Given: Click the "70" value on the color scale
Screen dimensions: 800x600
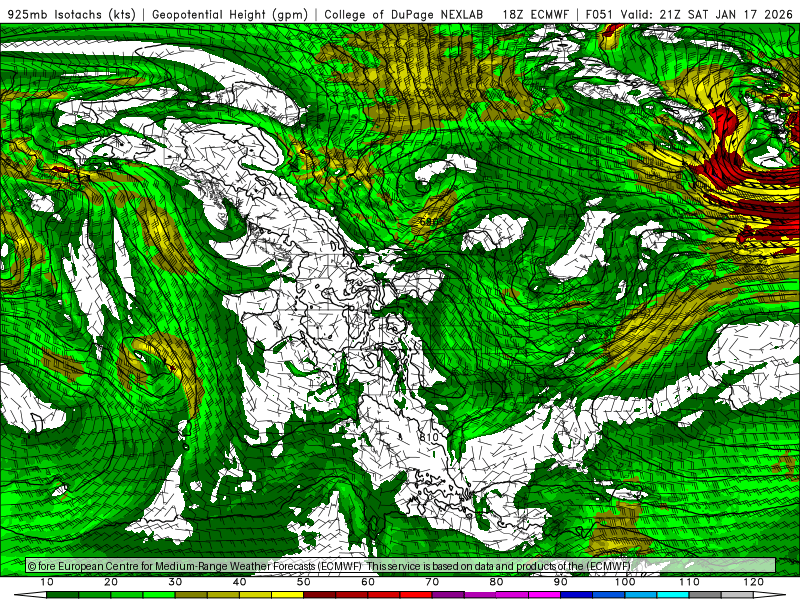Looking at the screenshot, I should point(432,582).
